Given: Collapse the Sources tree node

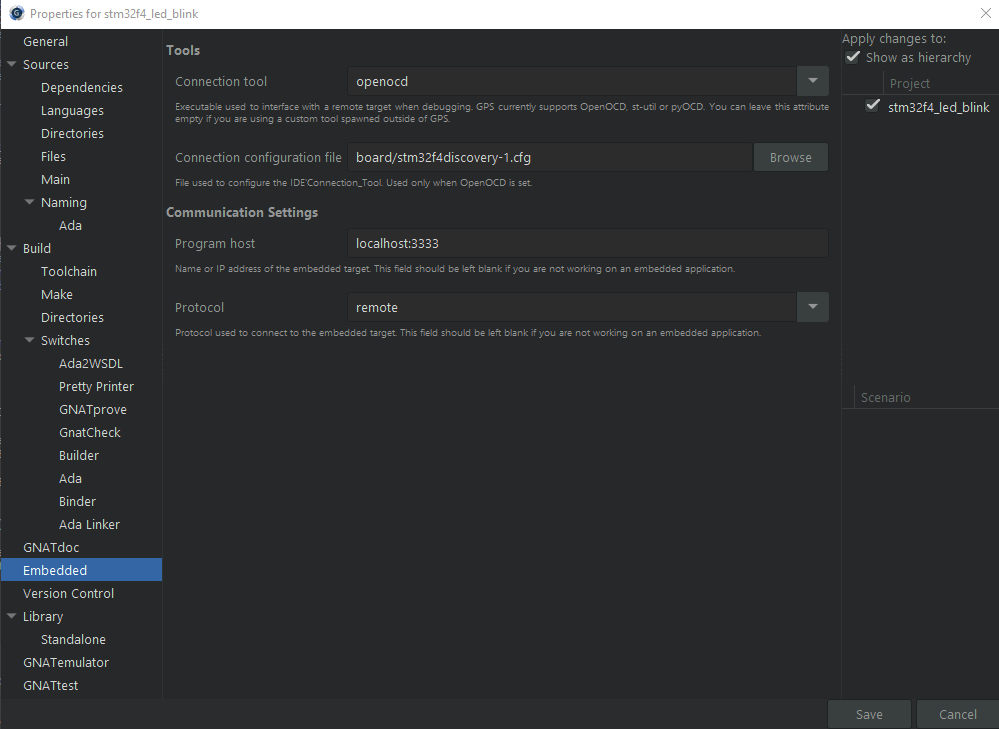Looking at the screenshot, I should [11, 65].
